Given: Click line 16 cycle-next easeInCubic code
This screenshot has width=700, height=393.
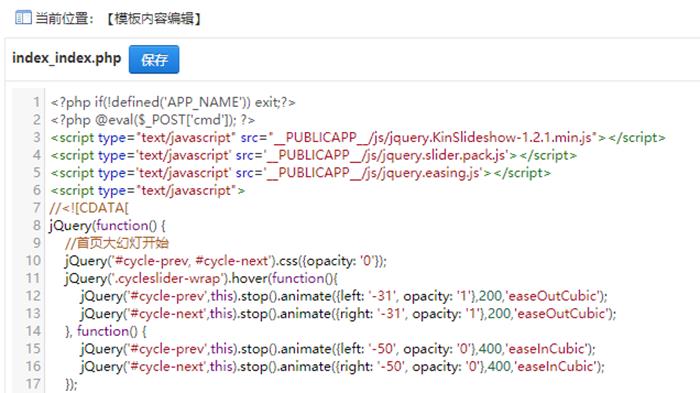Looking at the screenshot, I should tap(342, 366).
